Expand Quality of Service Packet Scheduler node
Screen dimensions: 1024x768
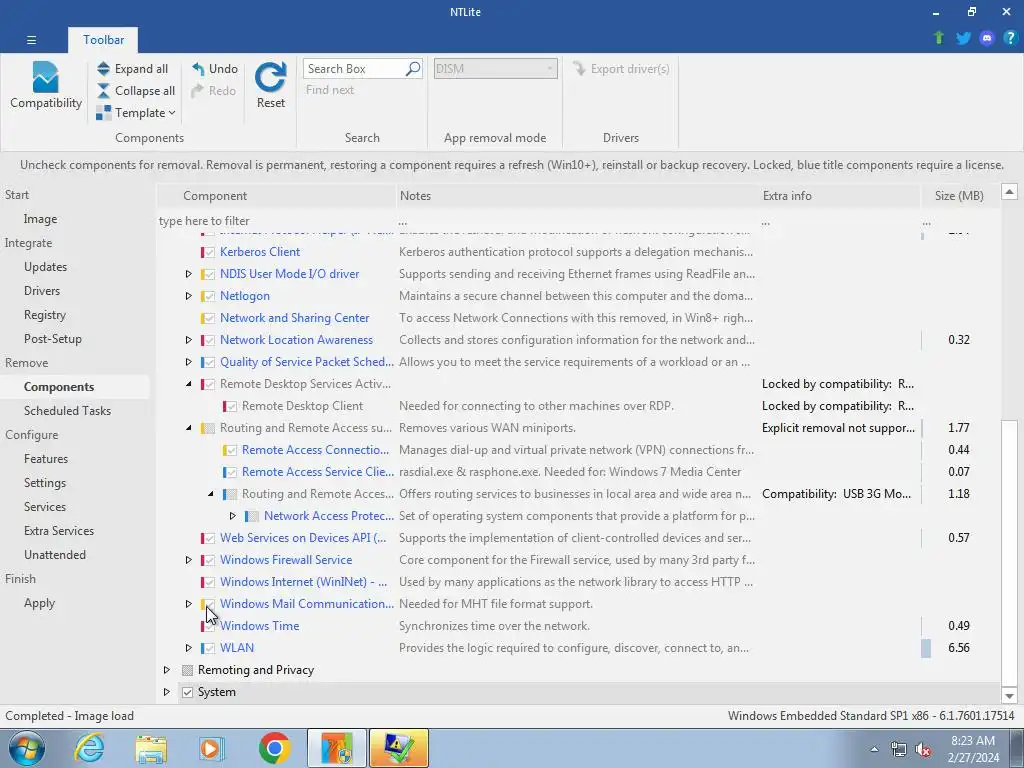pos(188,362)
